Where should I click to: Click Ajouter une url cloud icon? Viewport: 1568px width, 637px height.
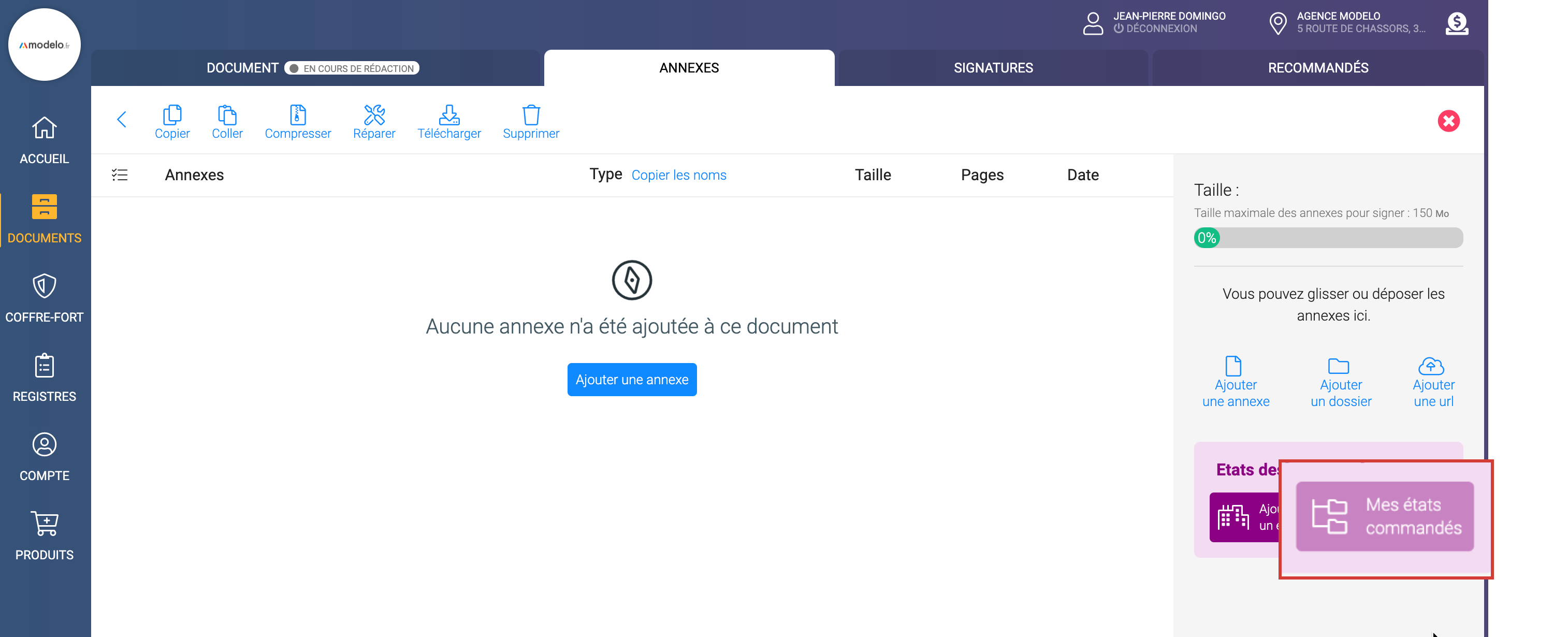click(x=1431, y=366)
